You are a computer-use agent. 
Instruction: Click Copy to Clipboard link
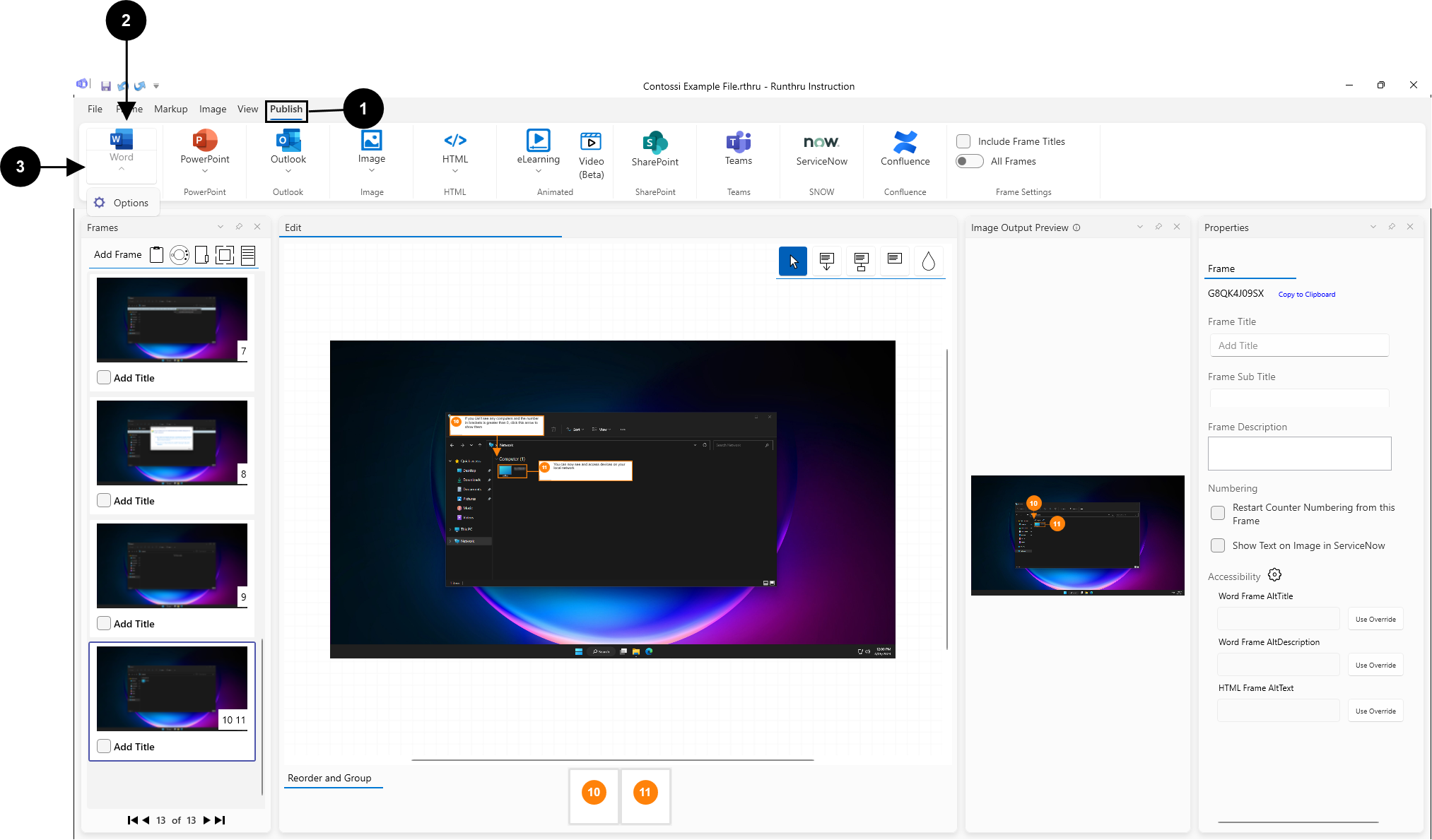[1306, 295]
